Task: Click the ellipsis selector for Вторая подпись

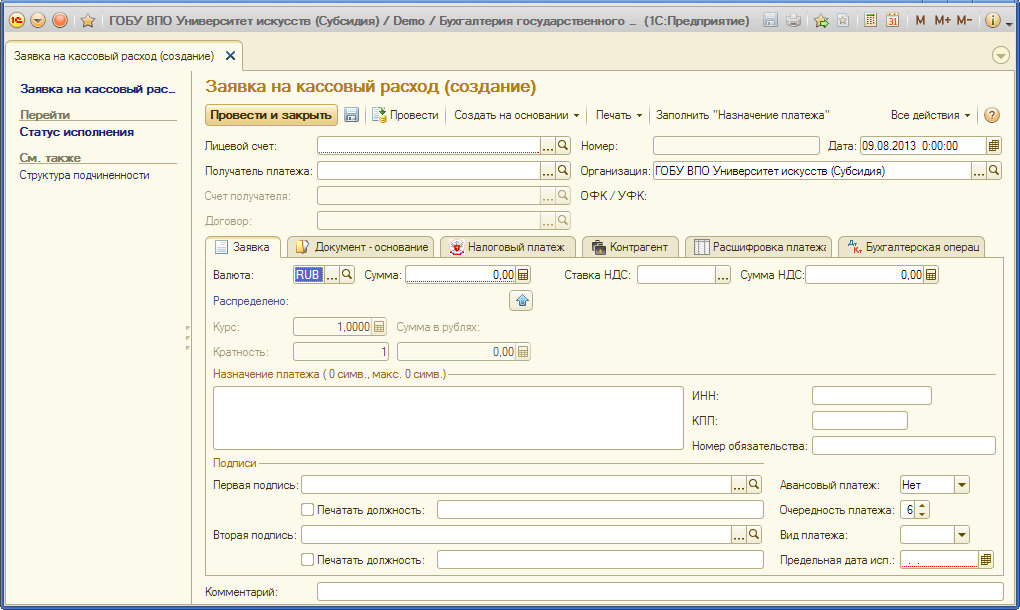Action: tap(738, 535)
